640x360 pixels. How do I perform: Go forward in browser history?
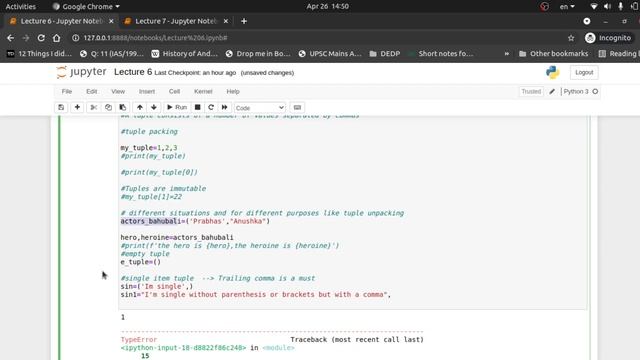click(26, 38)
